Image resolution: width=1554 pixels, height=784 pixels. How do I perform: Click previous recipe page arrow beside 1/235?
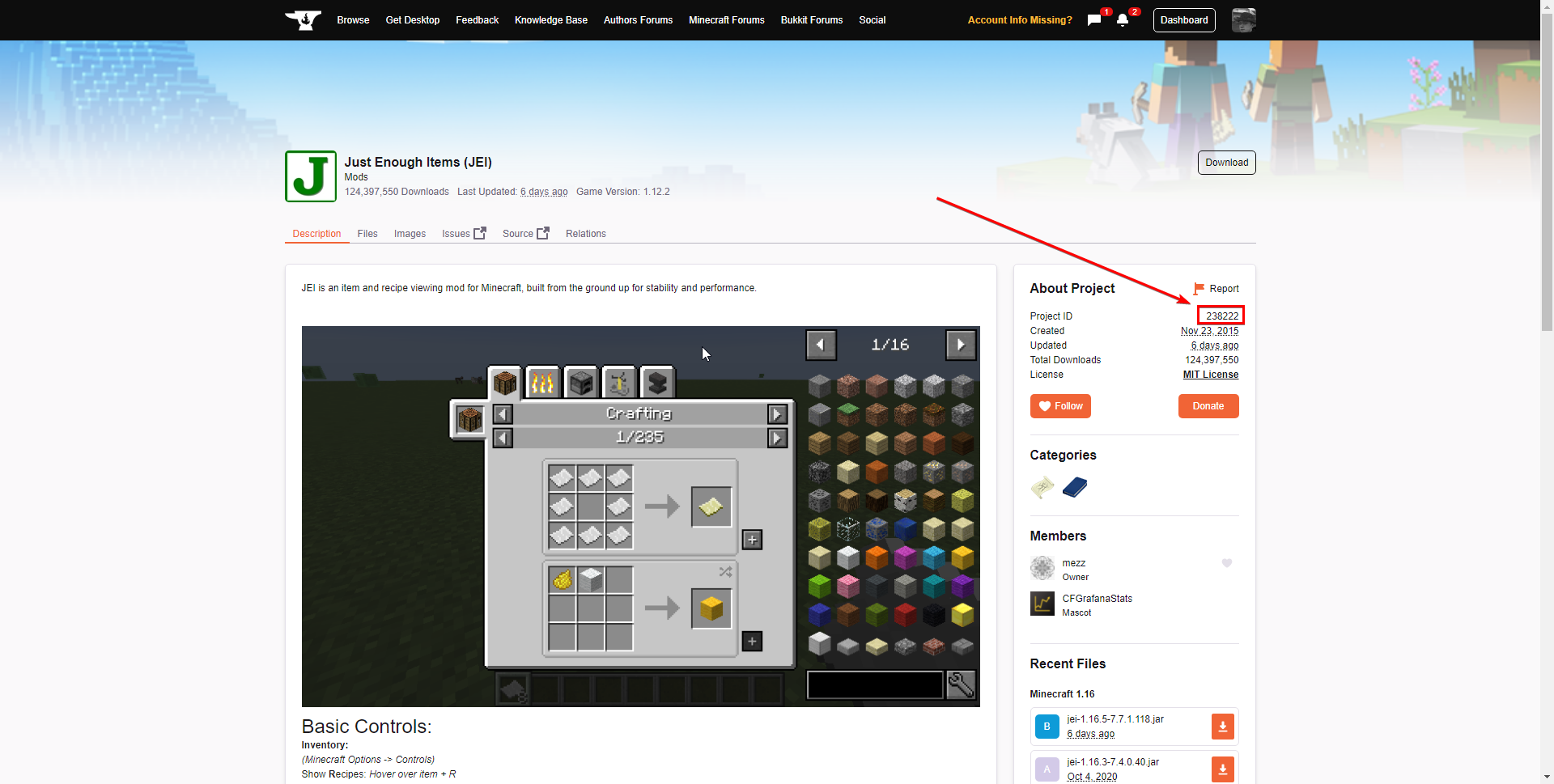pos(503,438)
